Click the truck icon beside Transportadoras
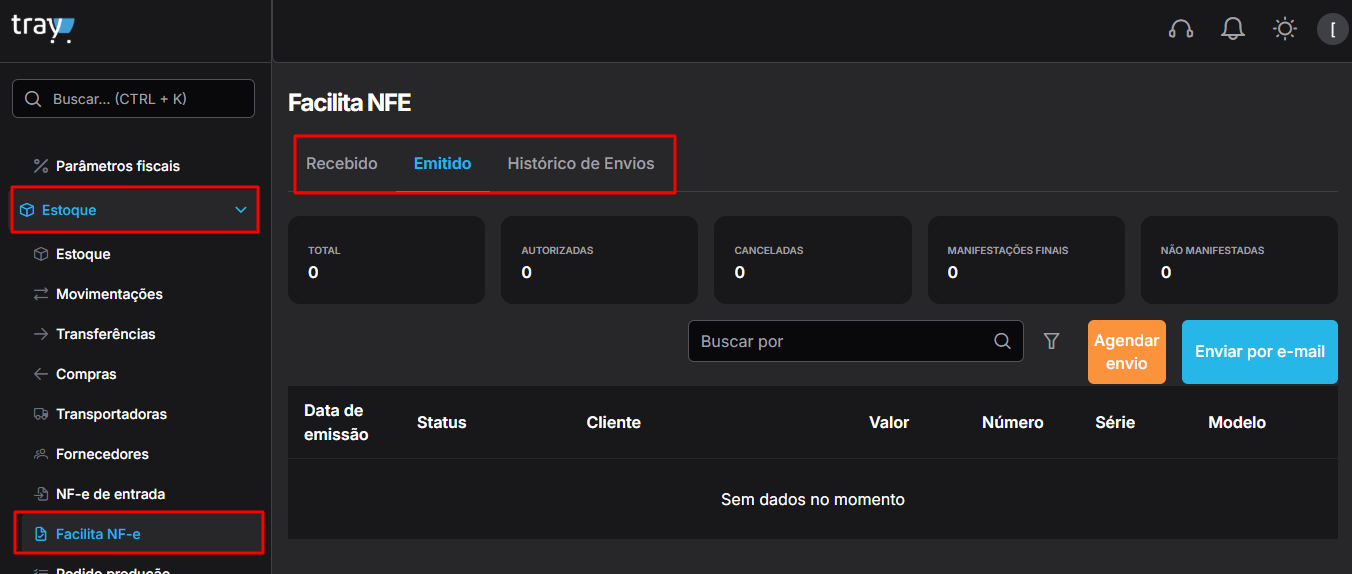The image size is (1352, 574). click(x=41, y=414)
